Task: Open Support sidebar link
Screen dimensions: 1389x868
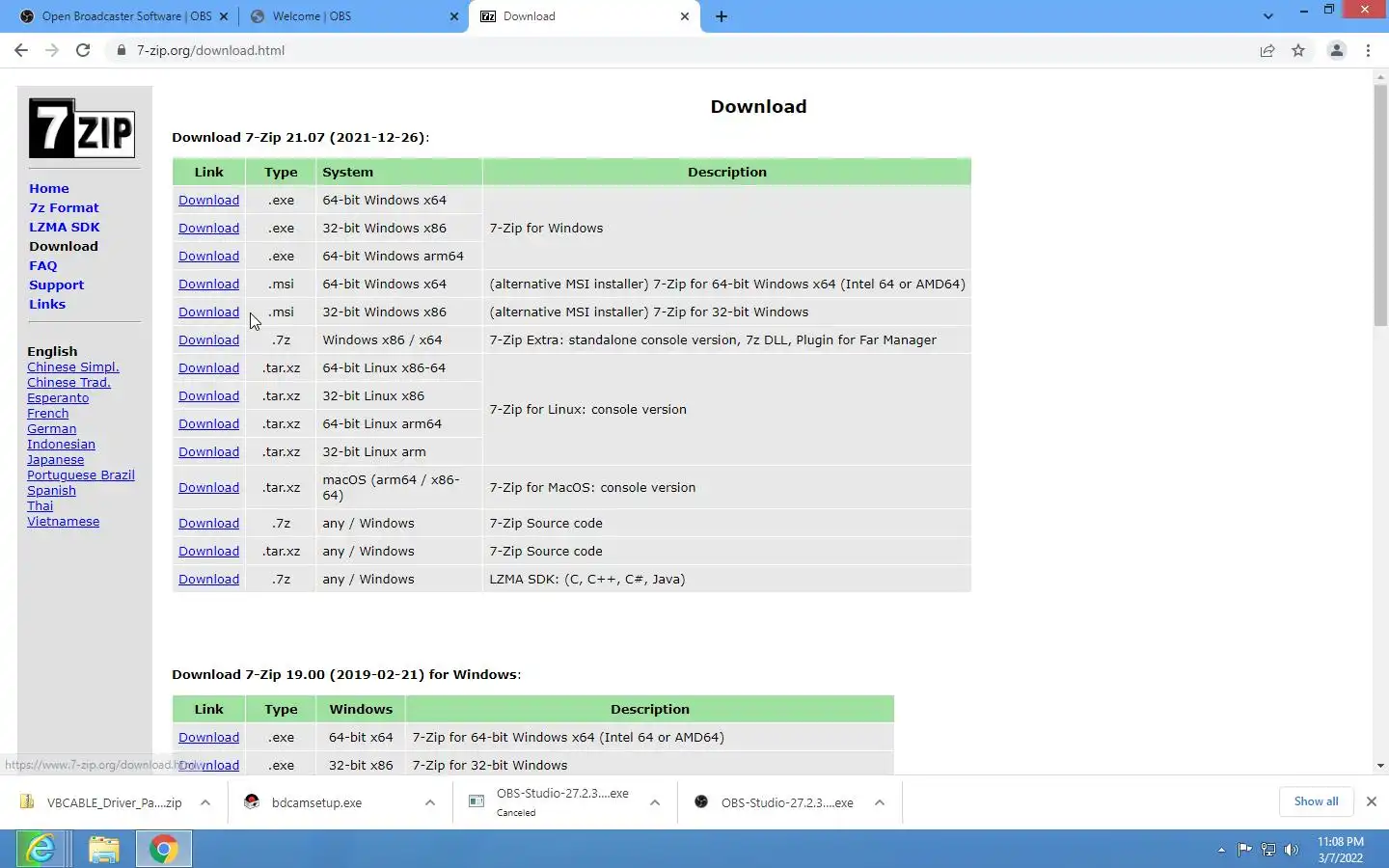Action: pos(56,285)
